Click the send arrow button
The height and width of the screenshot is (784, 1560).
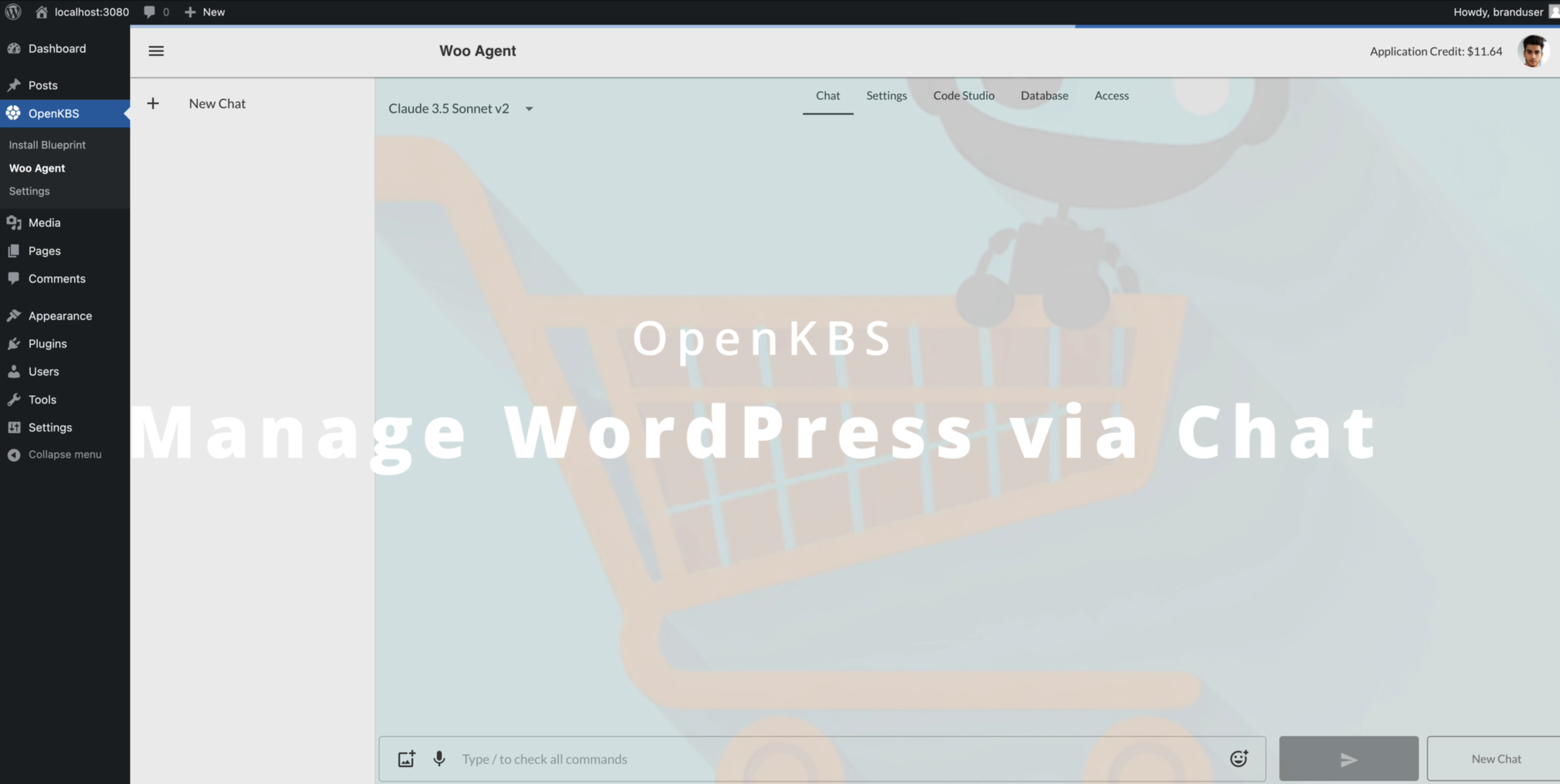tap(1349, 758)
